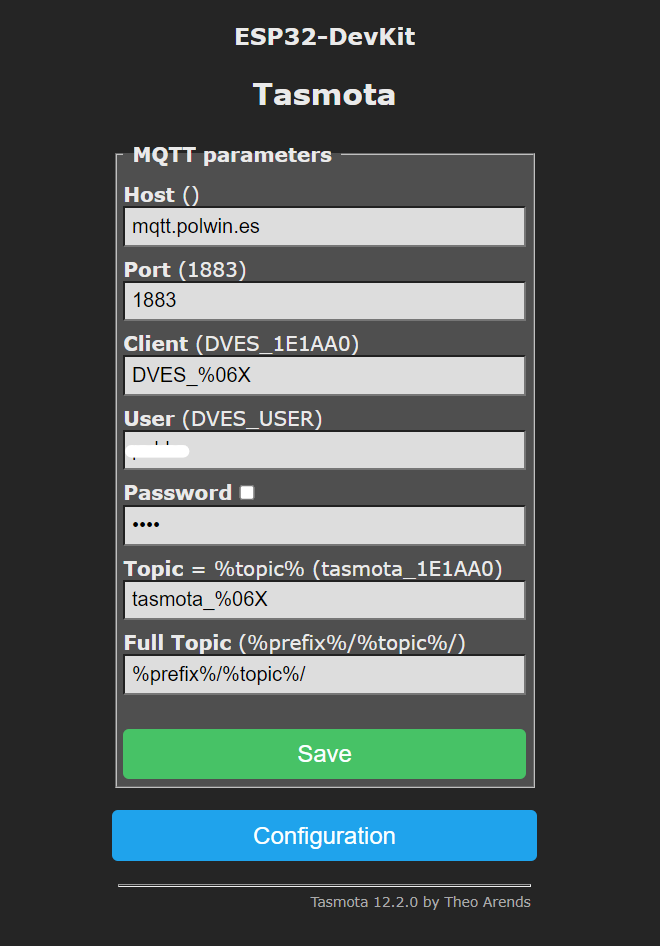
Task: Focus the Host input field
Action: click(324, 226)
